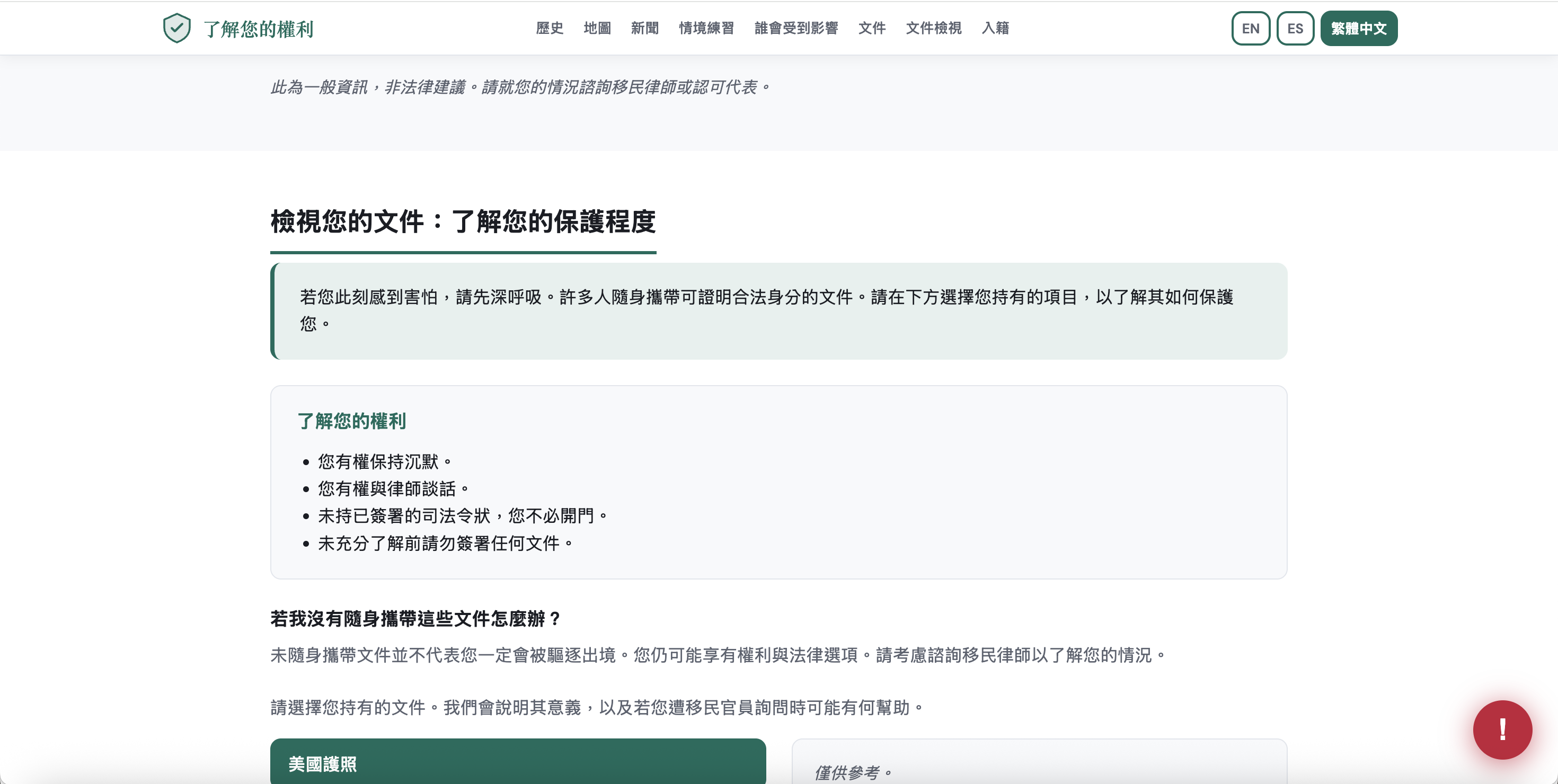Open the 入籍 nav item

pos(995,29)
